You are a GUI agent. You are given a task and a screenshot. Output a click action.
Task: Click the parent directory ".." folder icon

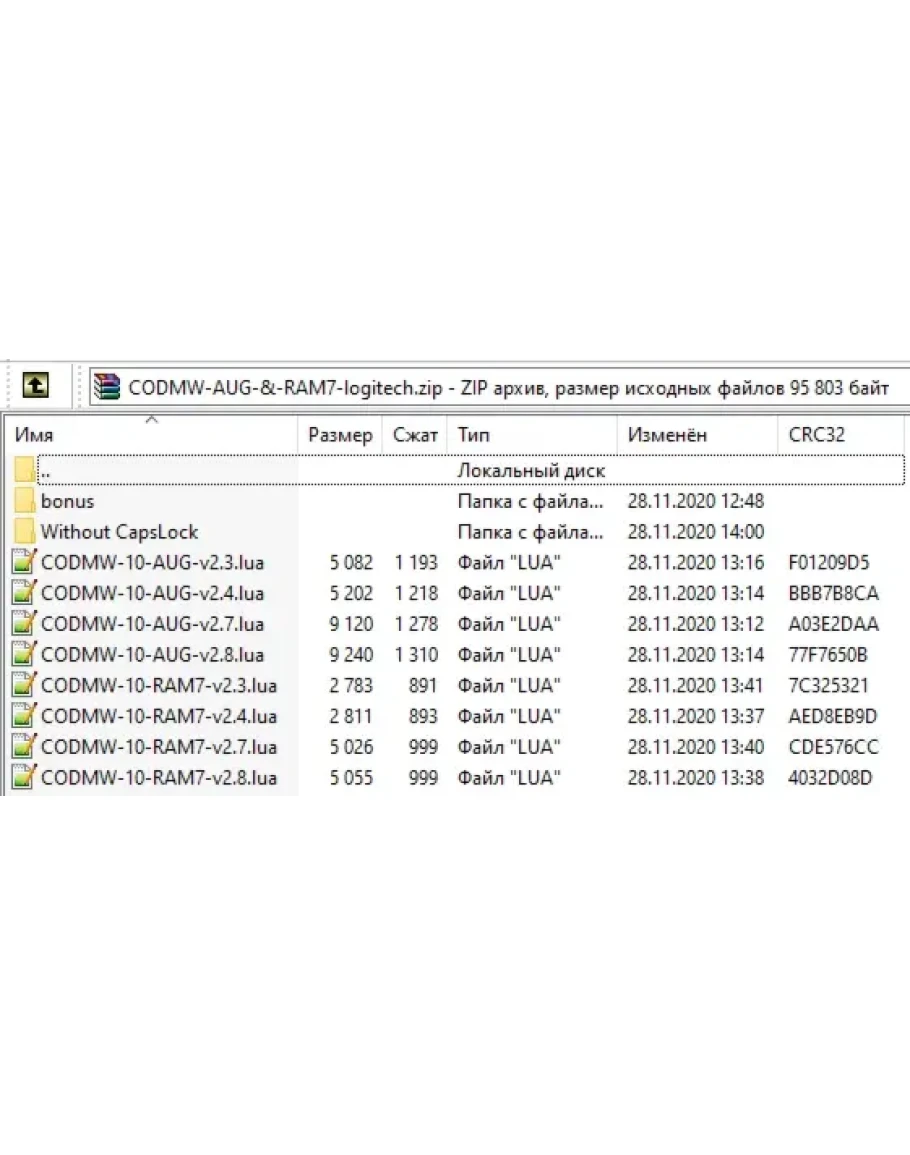(25, 469)
